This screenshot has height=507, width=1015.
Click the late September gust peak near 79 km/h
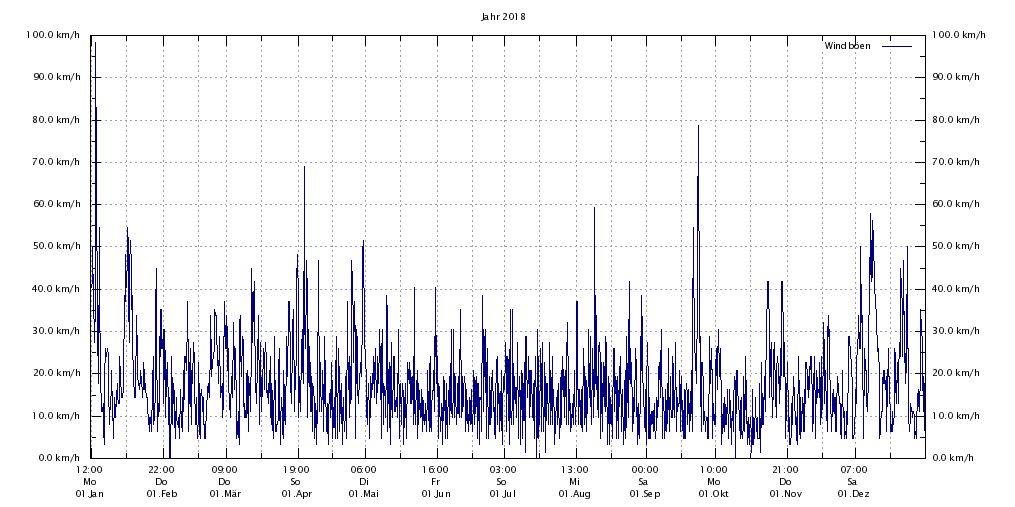(x=698, y=126)
